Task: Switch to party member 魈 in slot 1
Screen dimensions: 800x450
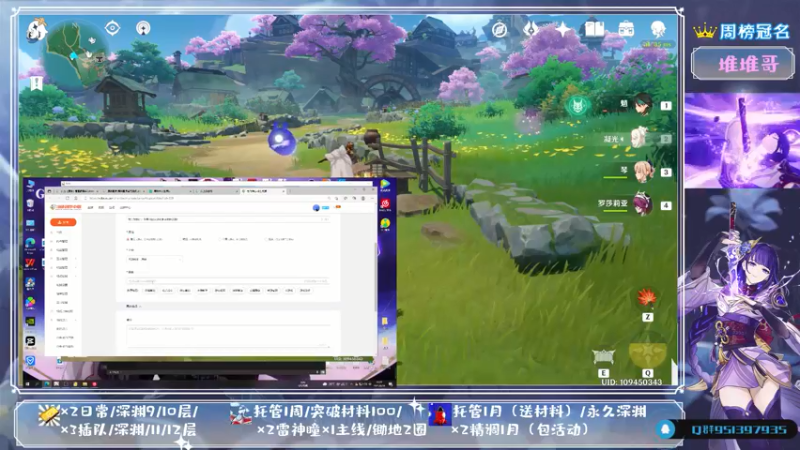Action: point(644,105)
